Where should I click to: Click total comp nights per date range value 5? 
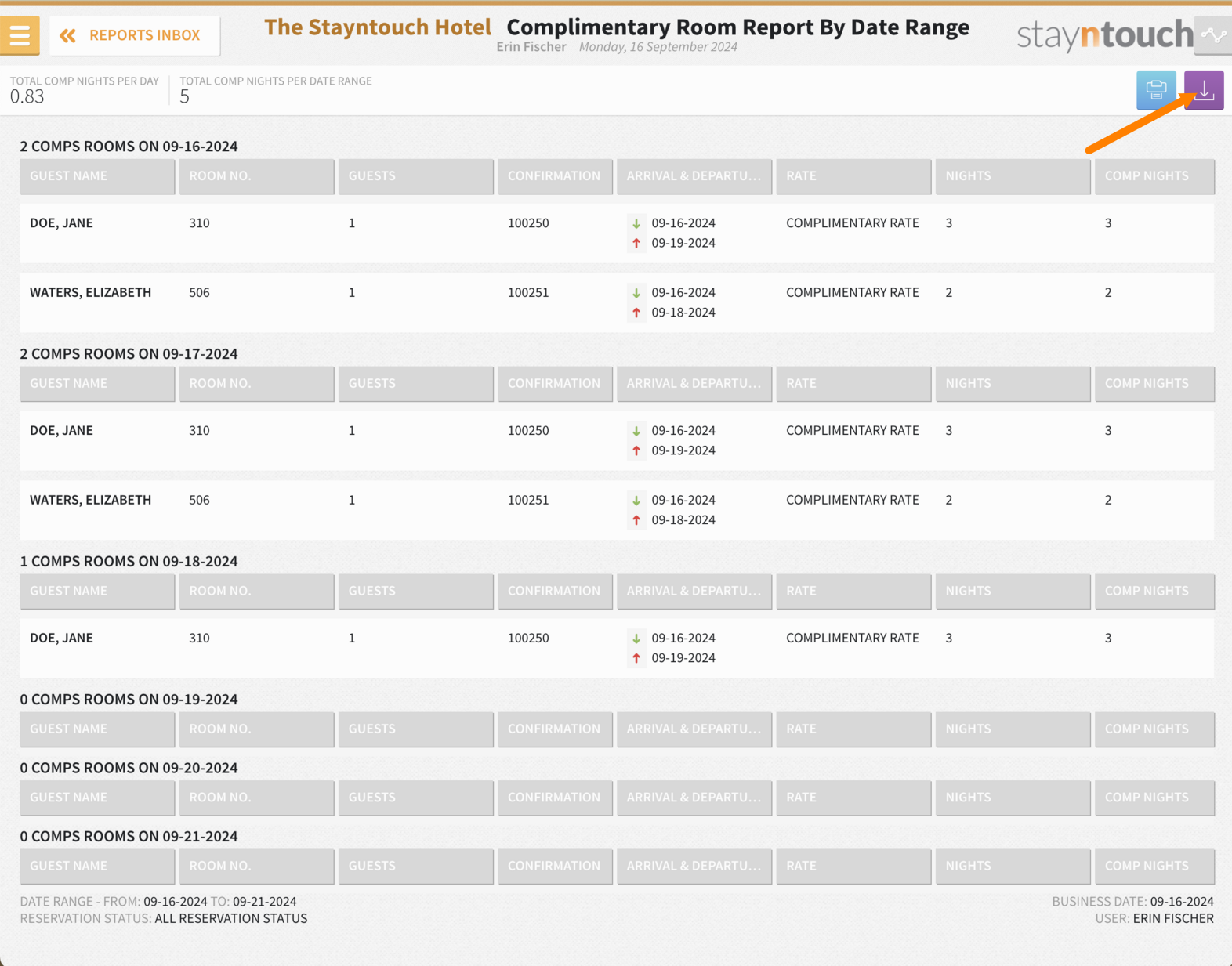[x=185, y=96]
